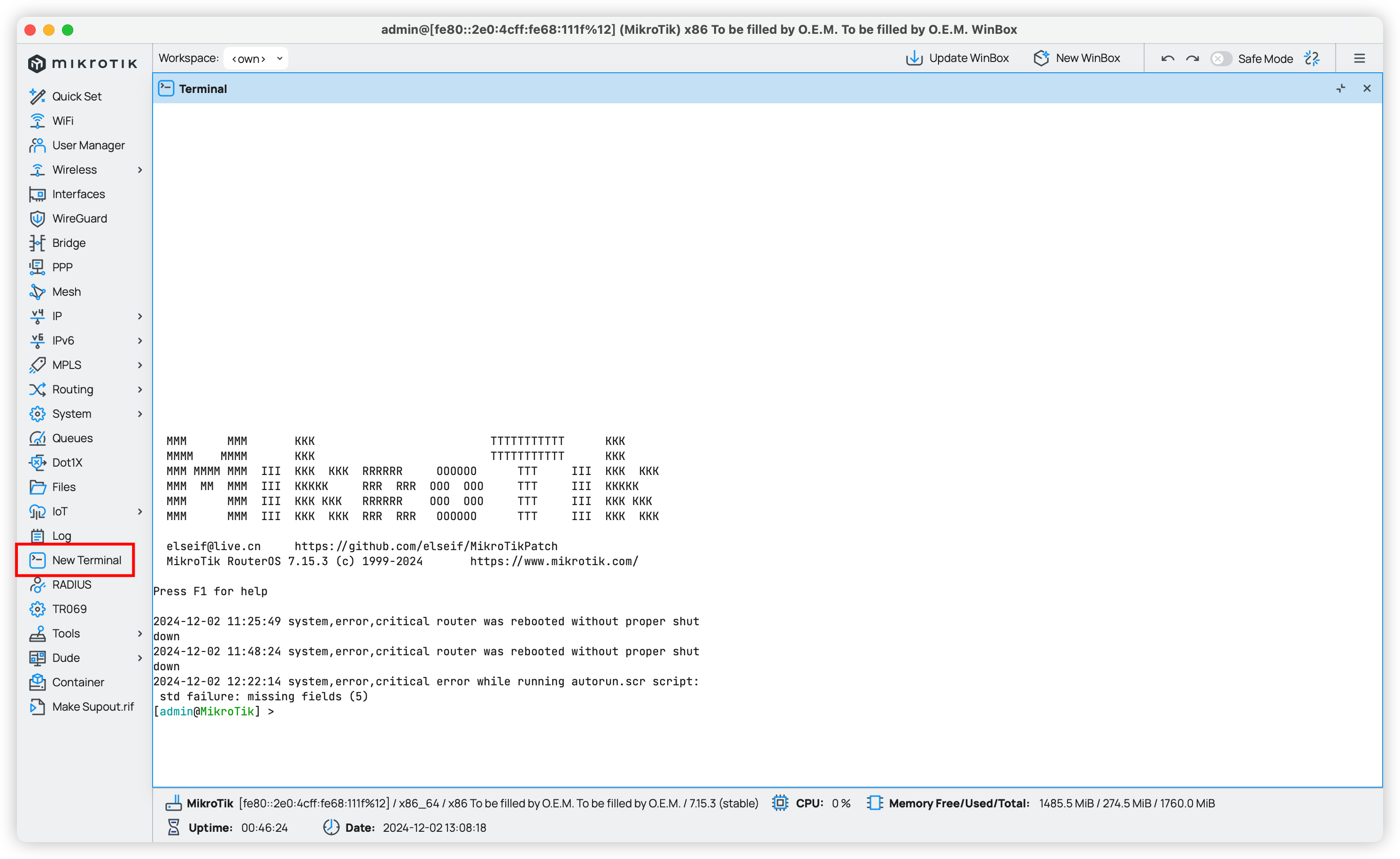The height and width of the screenshot is (859, 1400).
Task: Expand the Wireless submenu
Action: pyautogui.click(x=140, y=169)
